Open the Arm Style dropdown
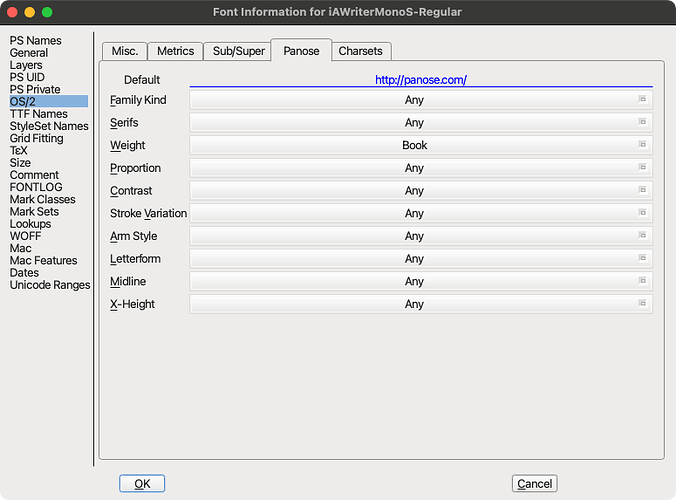The height and width of the screenshot is (500, 676). tap(421, 236)
